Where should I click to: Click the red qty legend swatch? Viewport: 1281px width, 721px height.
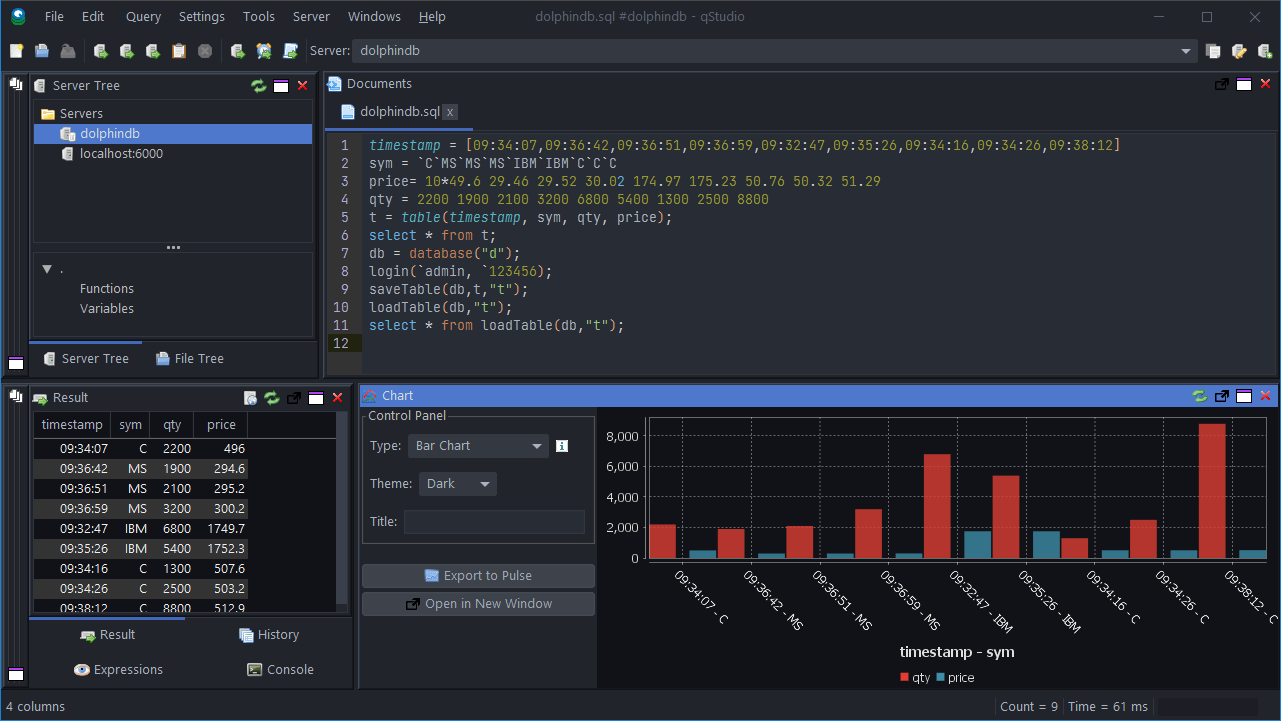pyautogui.click(x=905, y=678)
